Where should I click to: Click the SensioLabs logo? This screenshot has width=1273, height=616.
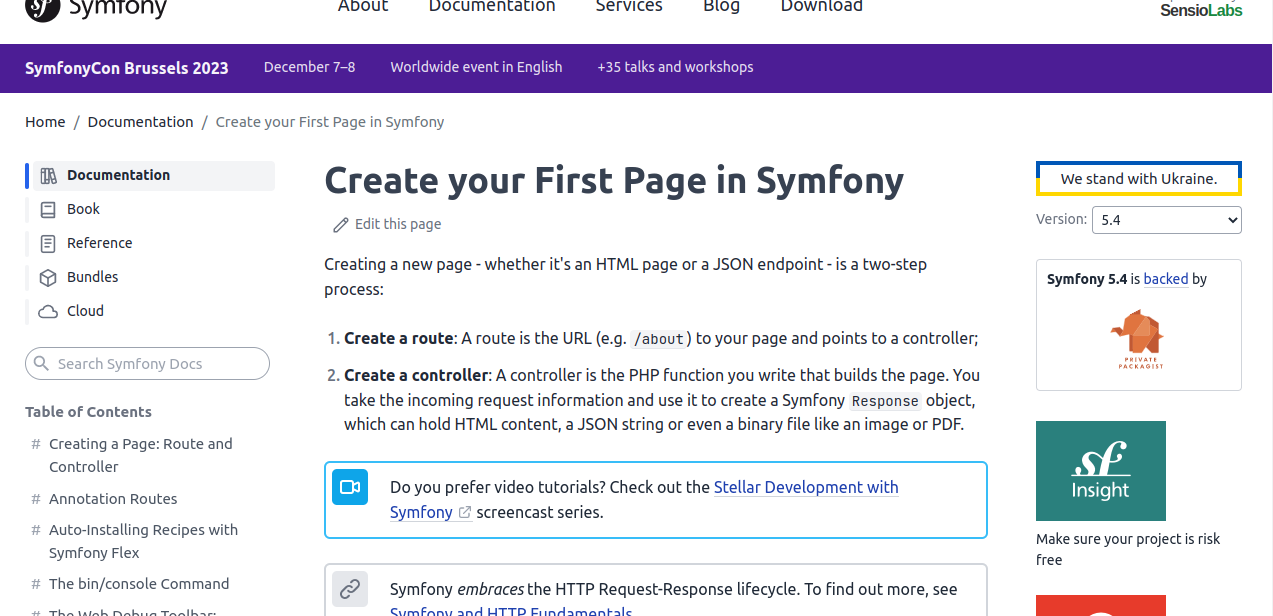tap(1201, 9)
